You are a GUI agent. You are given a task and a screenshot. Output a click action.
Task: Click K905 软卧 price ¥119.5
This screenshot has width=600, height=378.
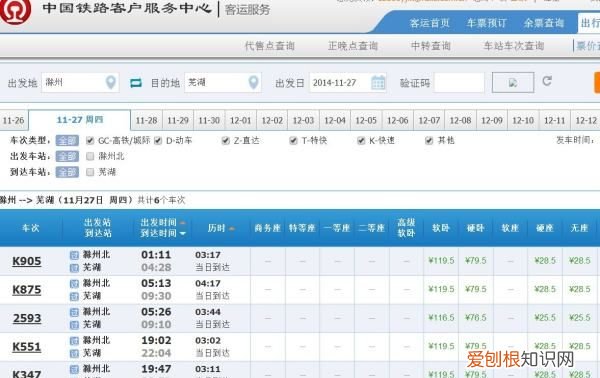pos(441,261)
